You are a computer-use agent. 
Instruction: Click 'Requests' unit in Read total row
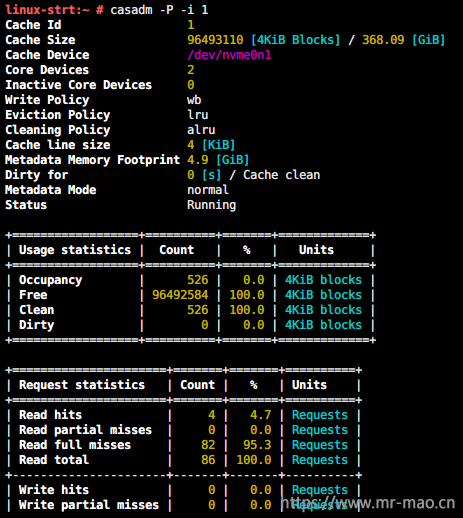(320, 461)
